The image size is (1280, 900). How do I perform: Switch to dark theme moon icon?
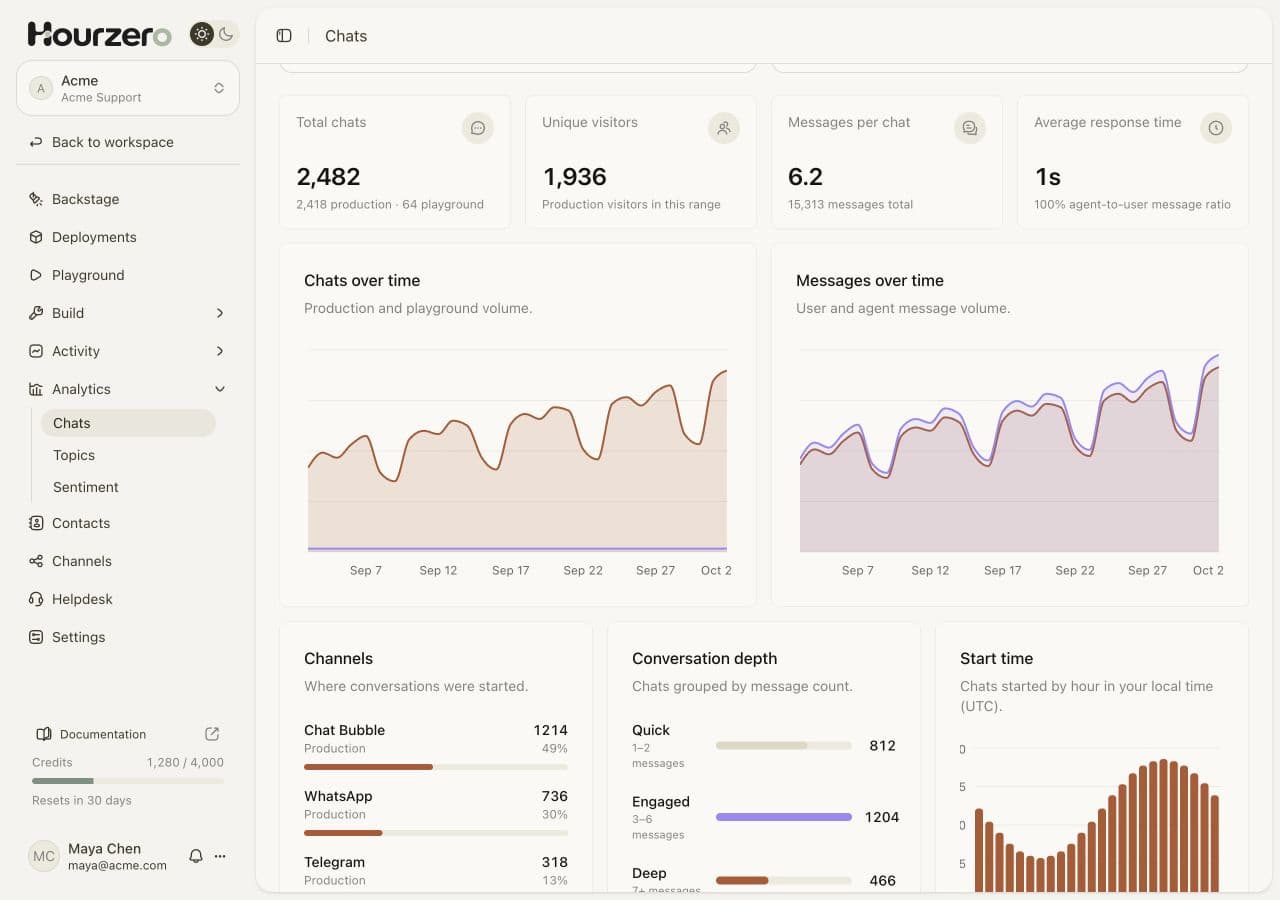pos(226,34)
